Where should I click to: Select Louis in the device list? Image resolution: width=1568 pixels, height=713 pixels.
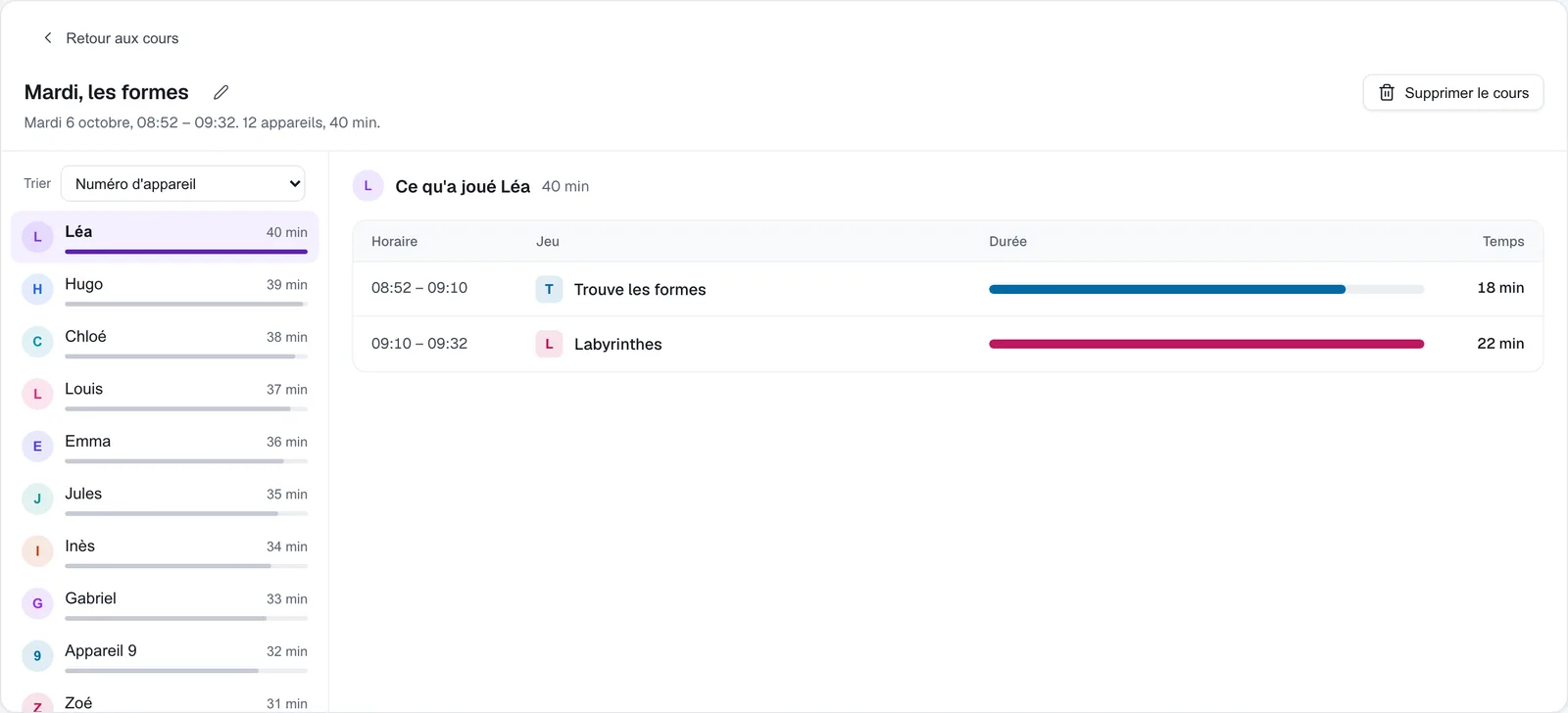tap(165, 394)
